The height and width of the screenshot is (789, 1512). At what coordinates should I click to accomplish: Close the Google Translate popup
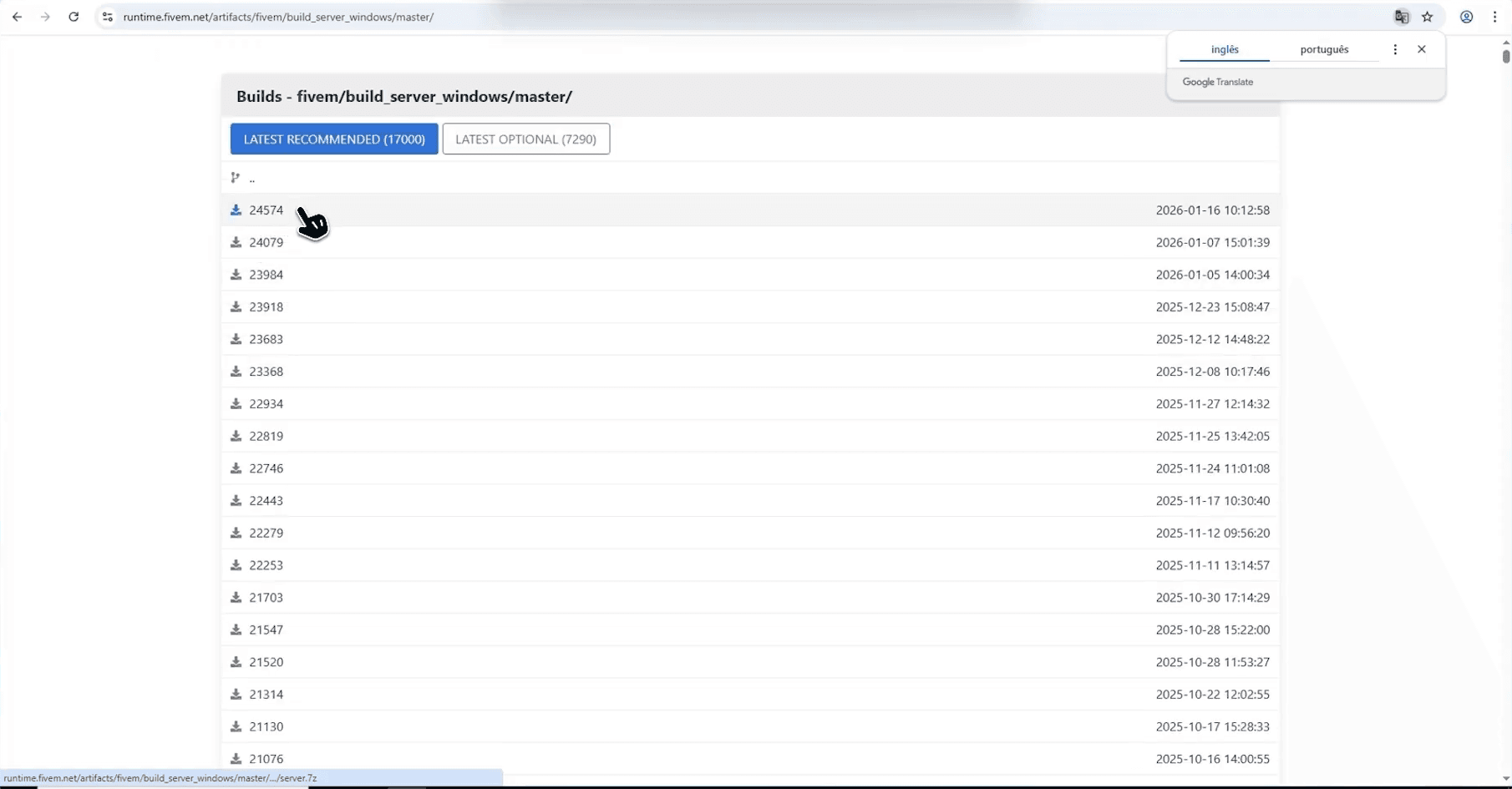point(1422,49)
